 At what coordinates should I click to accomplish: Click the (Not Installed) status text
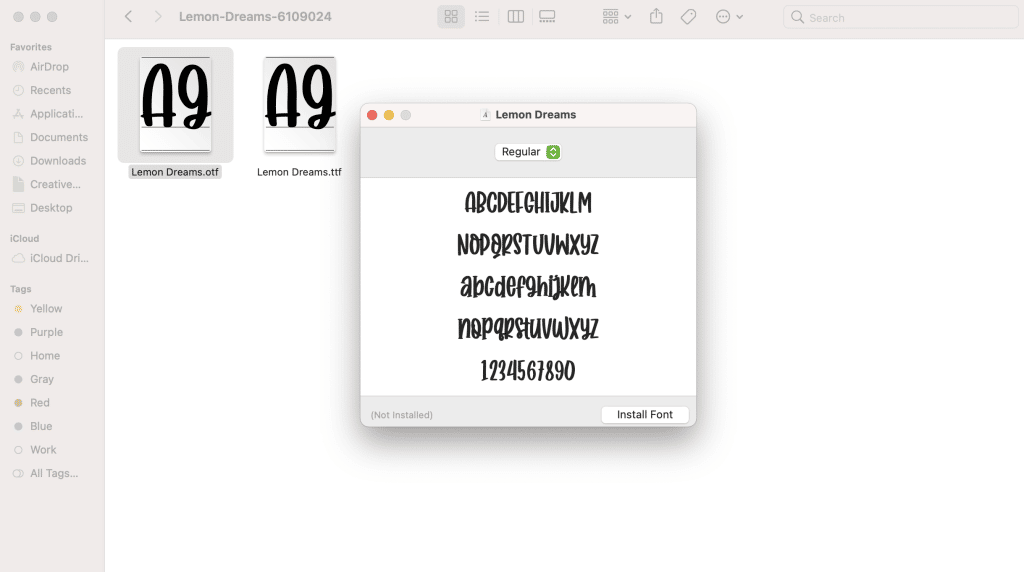(x=402, y=415)
